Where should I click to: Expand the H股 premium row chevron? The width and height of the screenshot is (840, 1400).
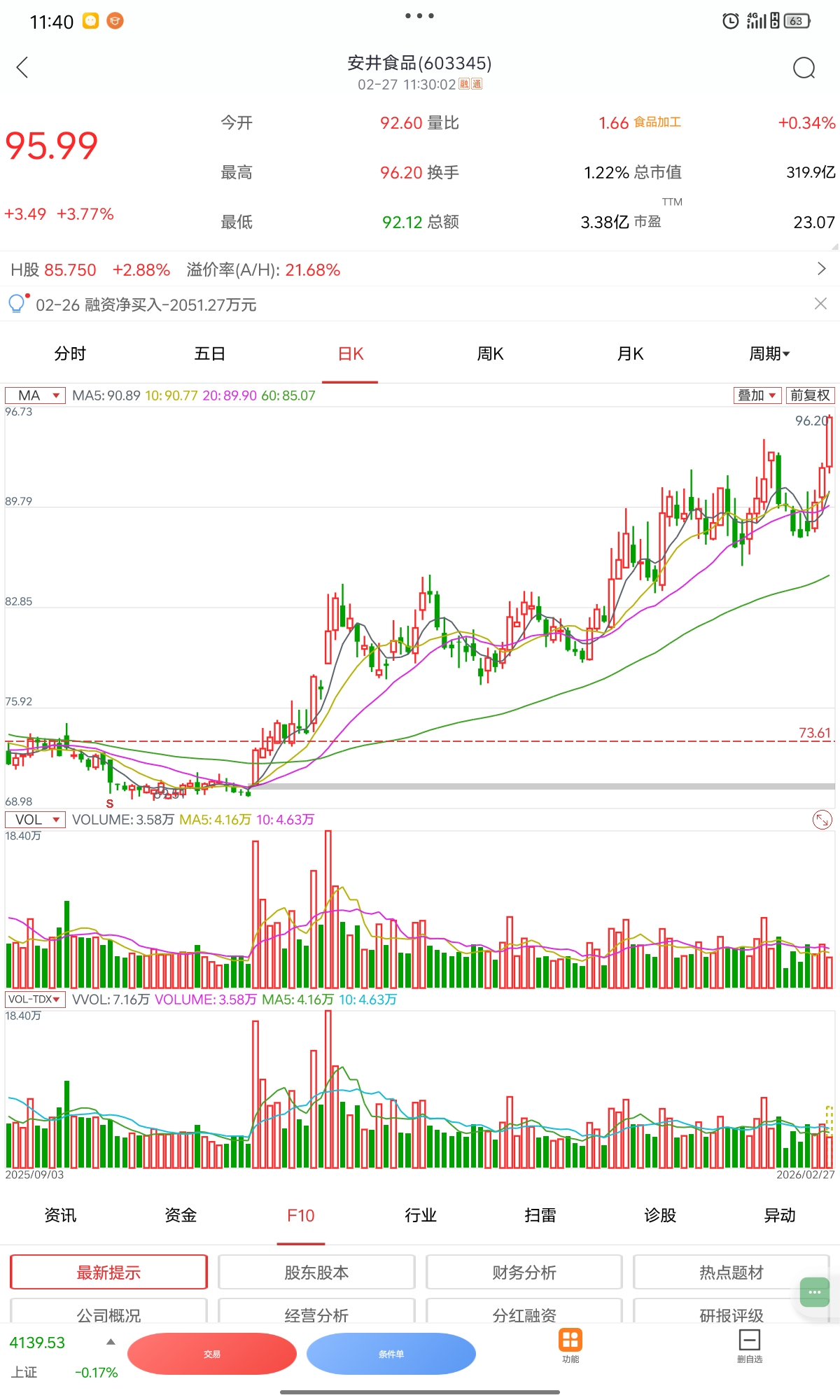(x=822, y=269)
